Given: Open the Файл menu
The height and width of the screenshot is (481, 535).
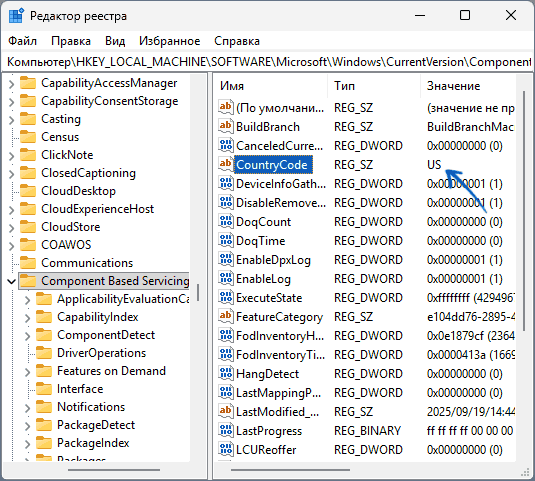Looking at the screenshot, I should pyautogui.click(x=22, y=41).
